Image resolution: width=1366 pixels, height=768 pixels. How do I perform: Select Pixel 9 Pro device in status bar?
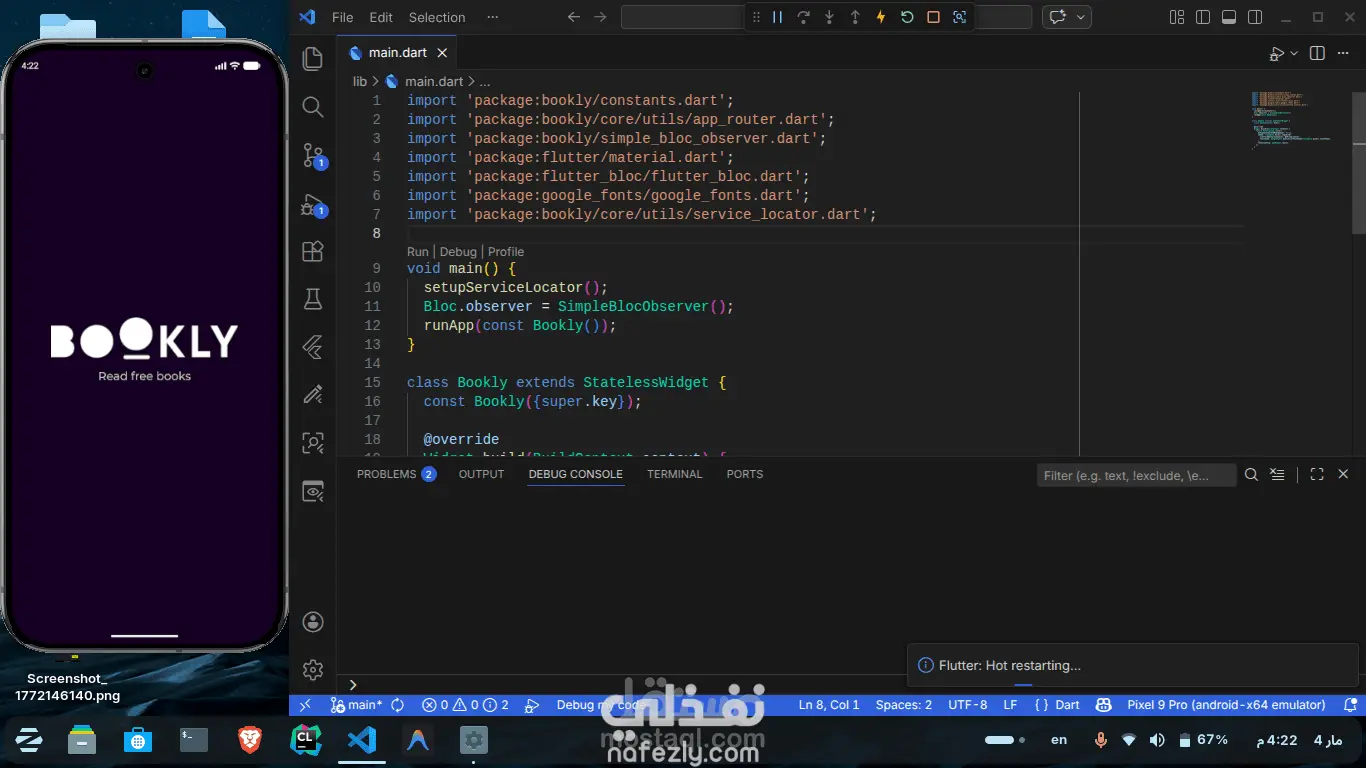click(x=1226, y=705)
